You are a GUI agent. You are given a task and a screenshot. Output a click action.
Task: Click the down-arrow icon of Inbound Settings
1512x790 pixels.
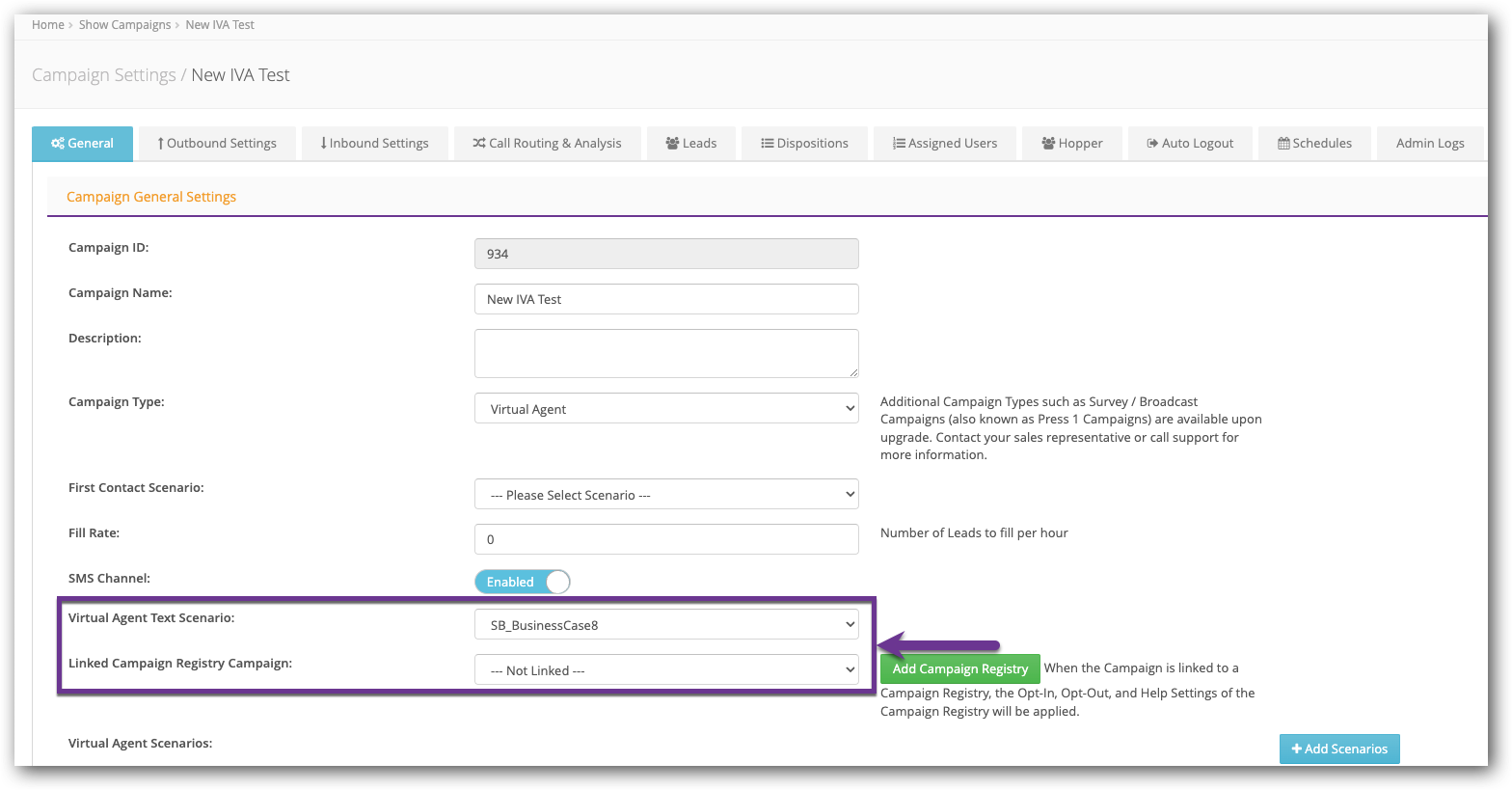pos(323,144)
